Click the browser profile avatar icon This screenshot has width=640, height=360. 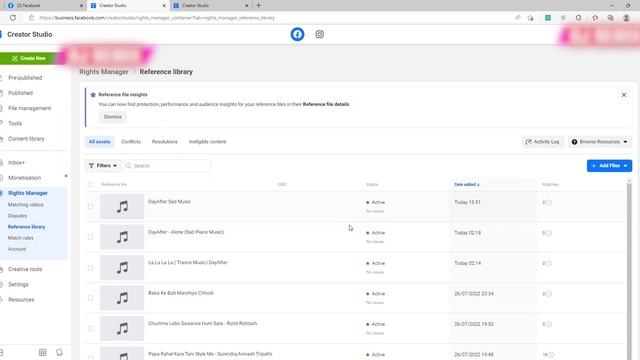(626, 18)
